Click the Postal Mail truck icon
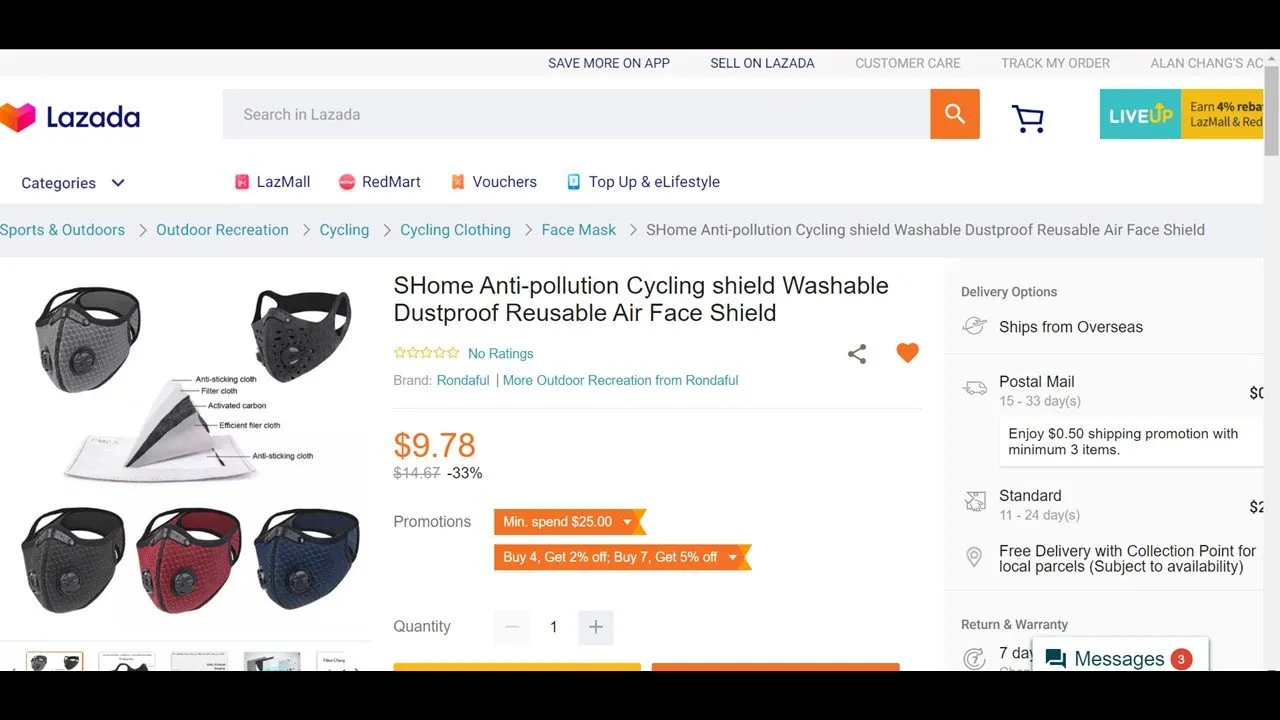 click(x=975, y=388)
